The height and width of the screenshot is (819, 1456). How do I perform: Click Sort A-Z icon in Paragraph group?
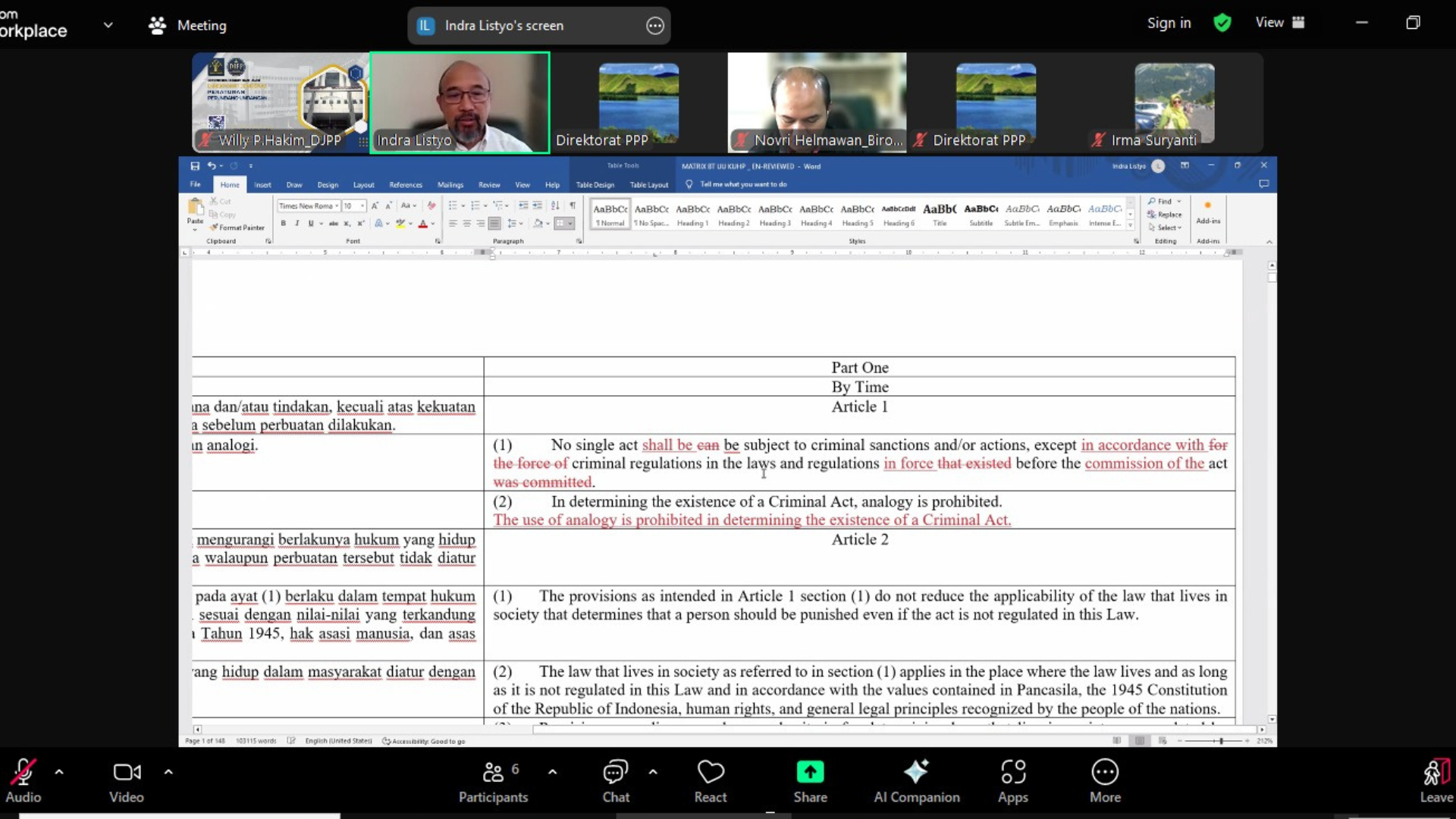click(555, 206)
